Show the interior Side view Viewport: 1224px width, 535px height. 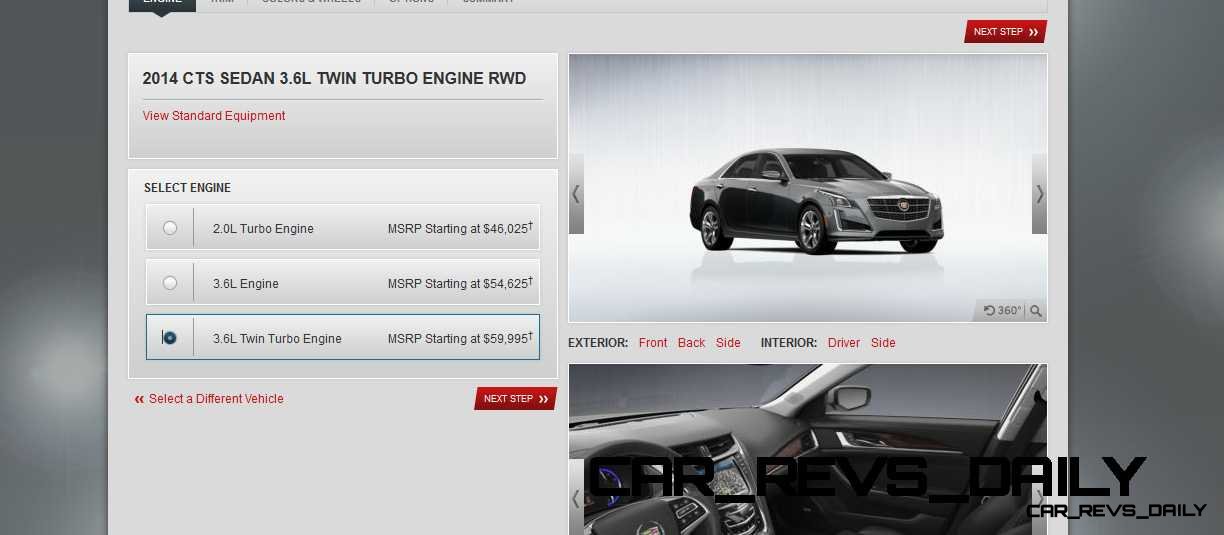tap(883, 343)
